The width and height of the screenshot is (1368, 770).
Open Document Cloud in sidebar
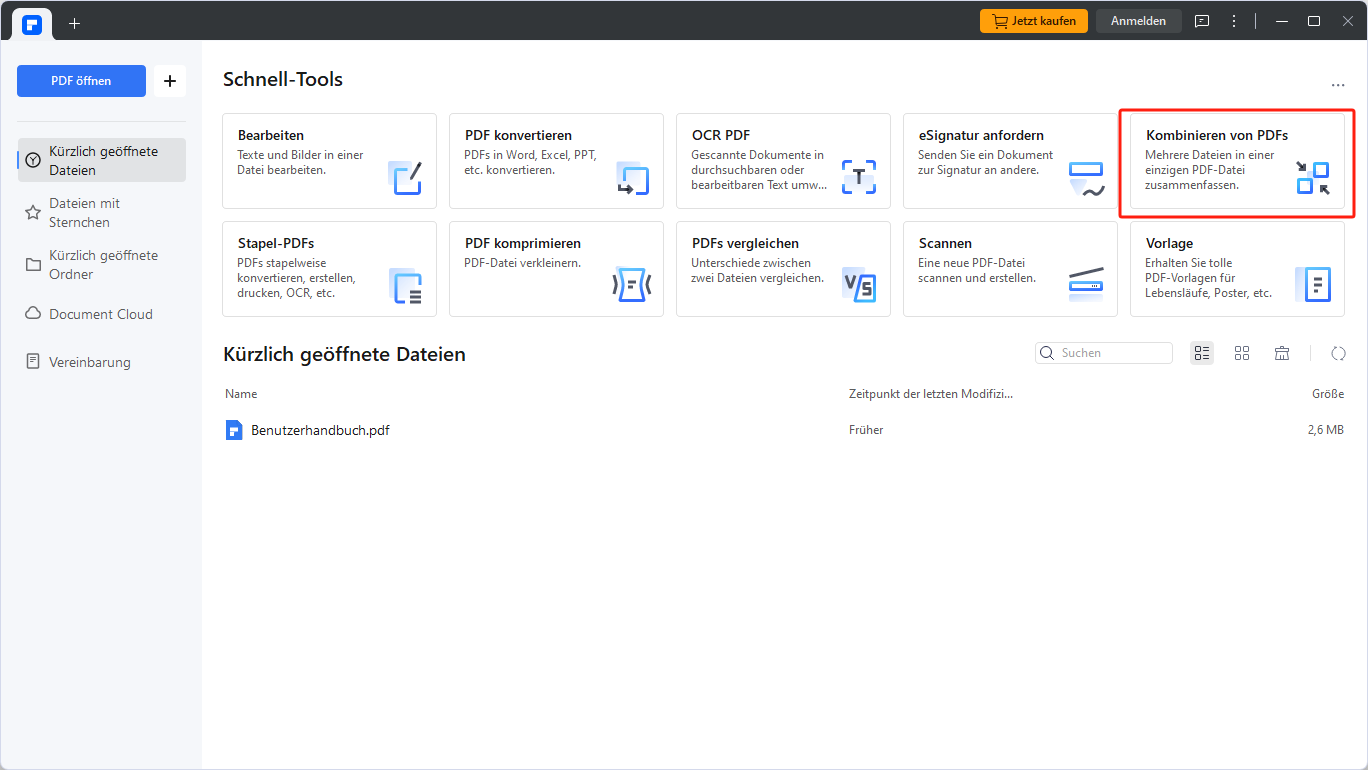coord(102,314)
